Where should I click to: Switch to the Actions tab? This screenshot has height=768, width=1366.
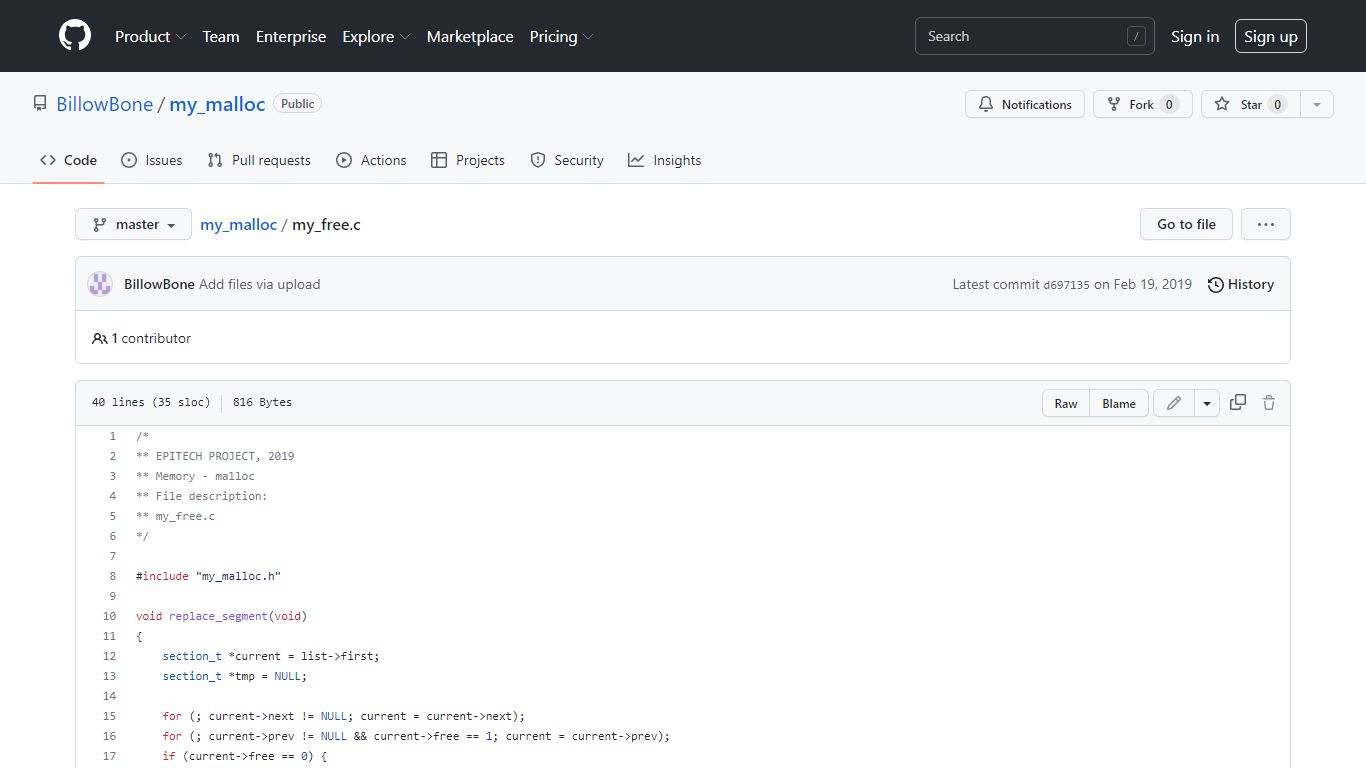tap(371, 160)
